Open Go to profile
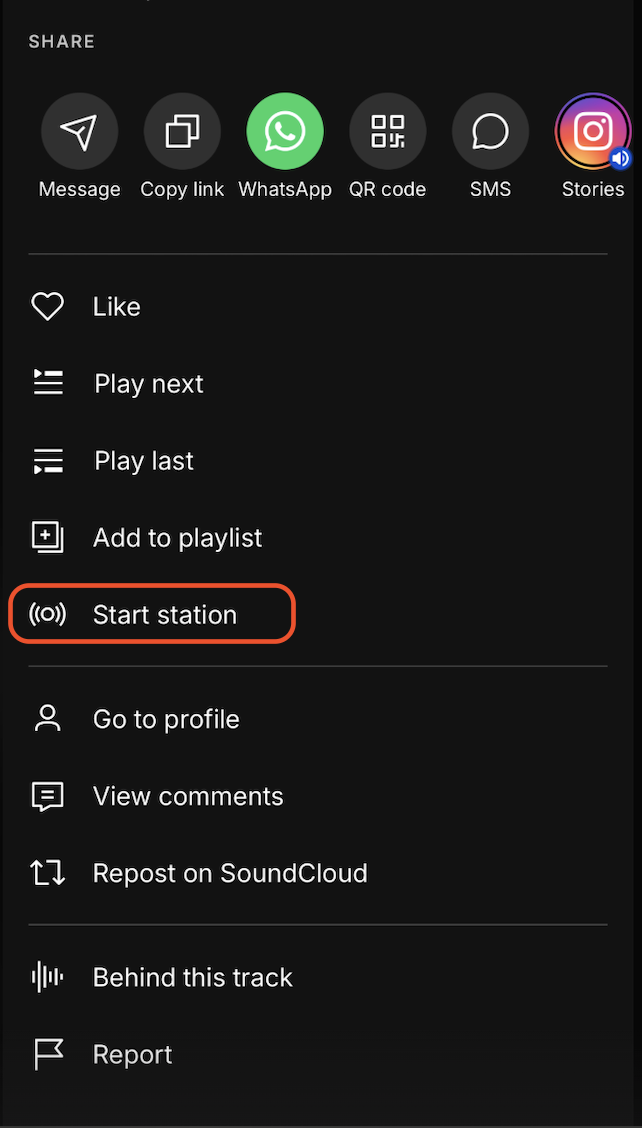 [166, 719]
